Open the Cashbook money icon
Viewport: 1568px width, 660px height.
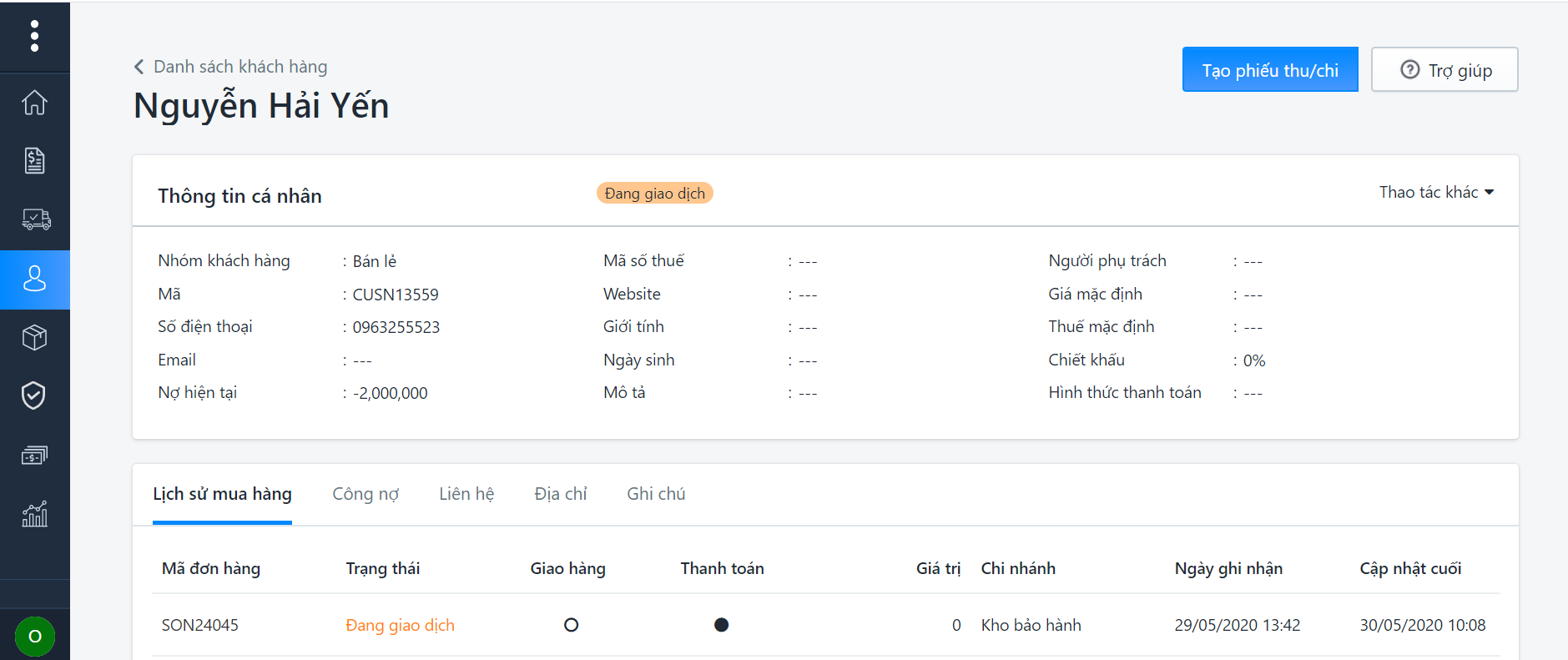click(x=34, y=456)
